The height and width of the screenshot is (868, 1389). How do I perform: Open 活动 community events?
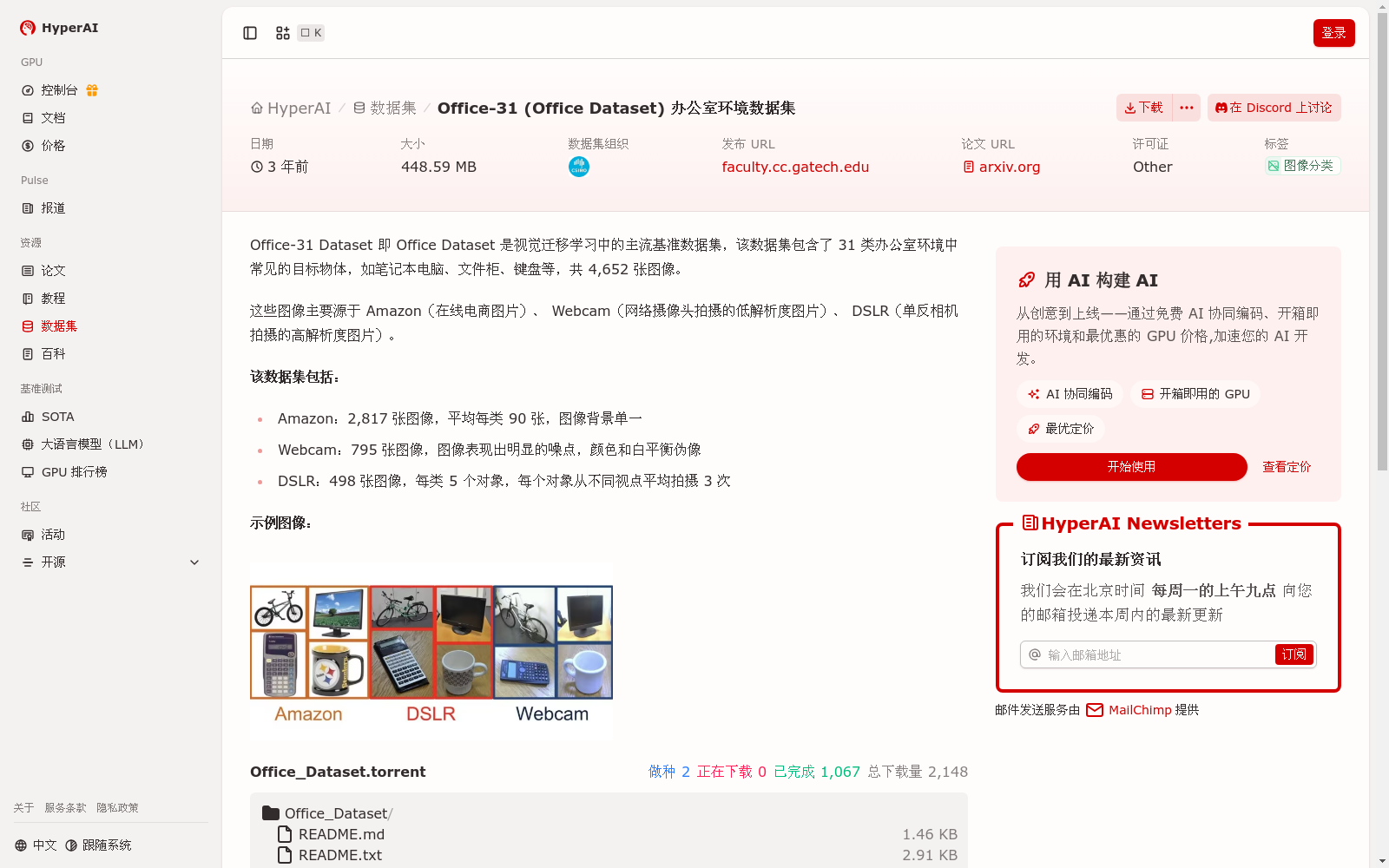pyautogui.click(x=53, y=535)
